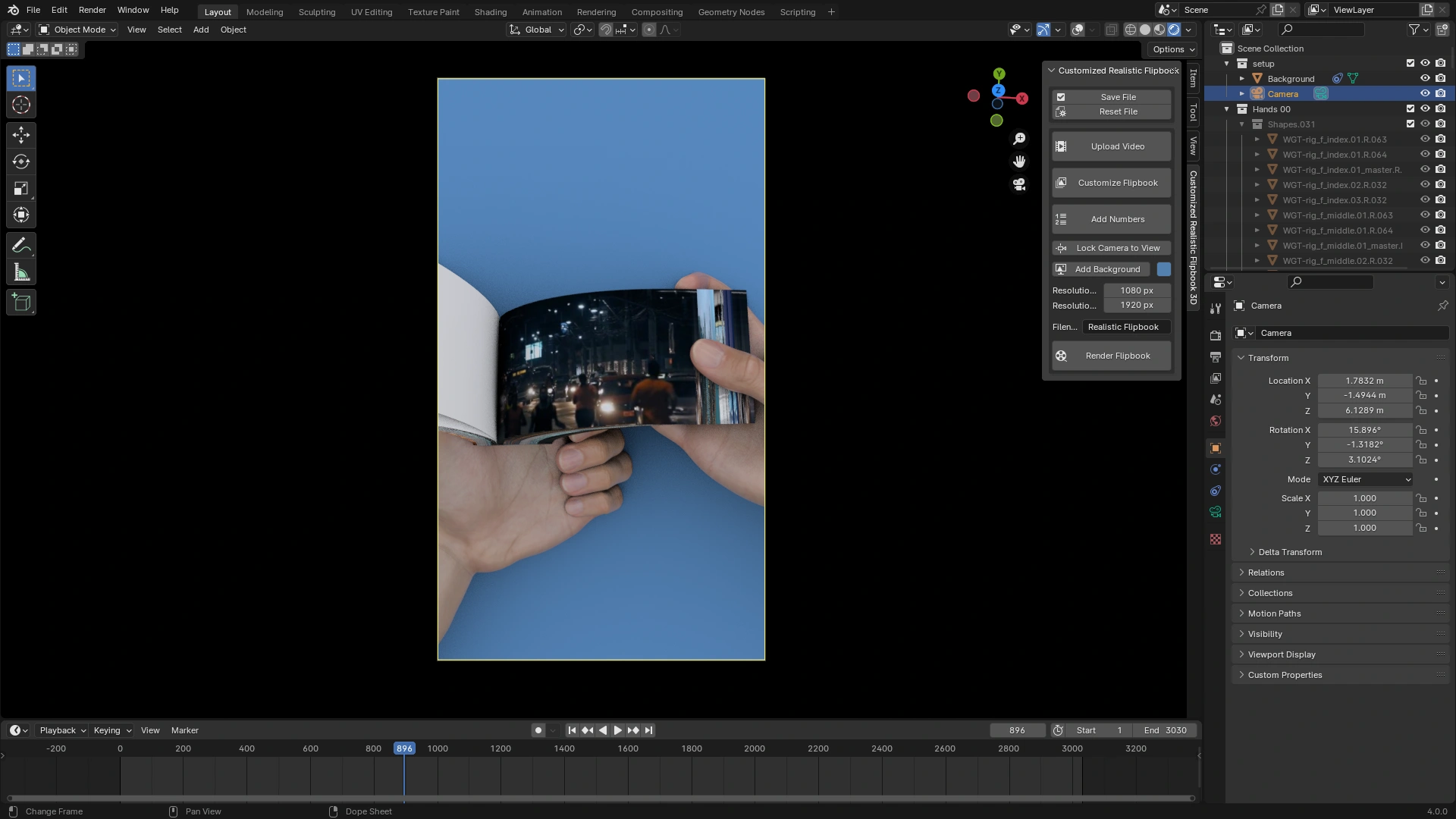The width and height of the screenshot is (1456, 819).
Task: Hide the Background object with eye icon
Action: click(x=1425, y=79)
